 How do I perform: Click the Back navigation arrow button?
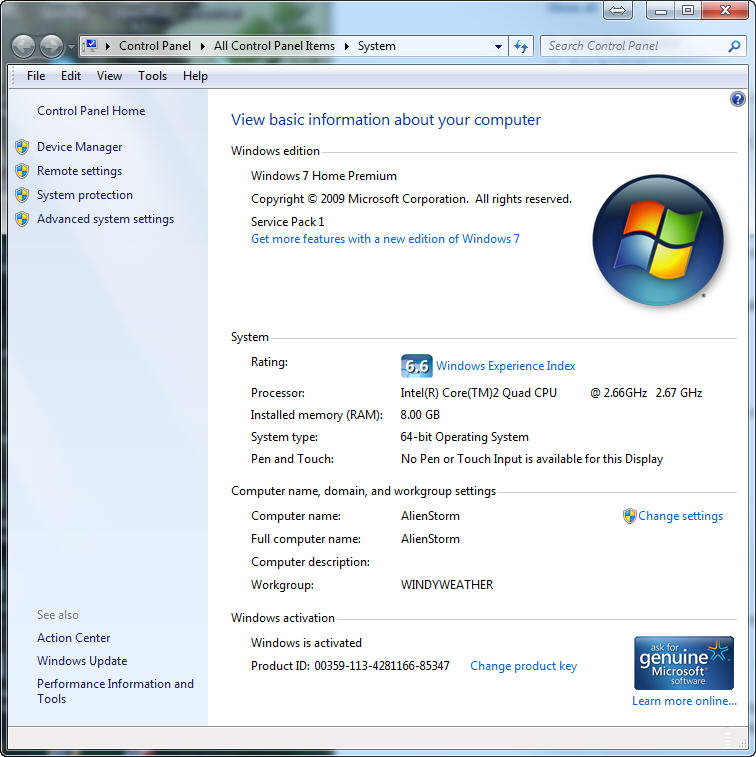[23, 46]
